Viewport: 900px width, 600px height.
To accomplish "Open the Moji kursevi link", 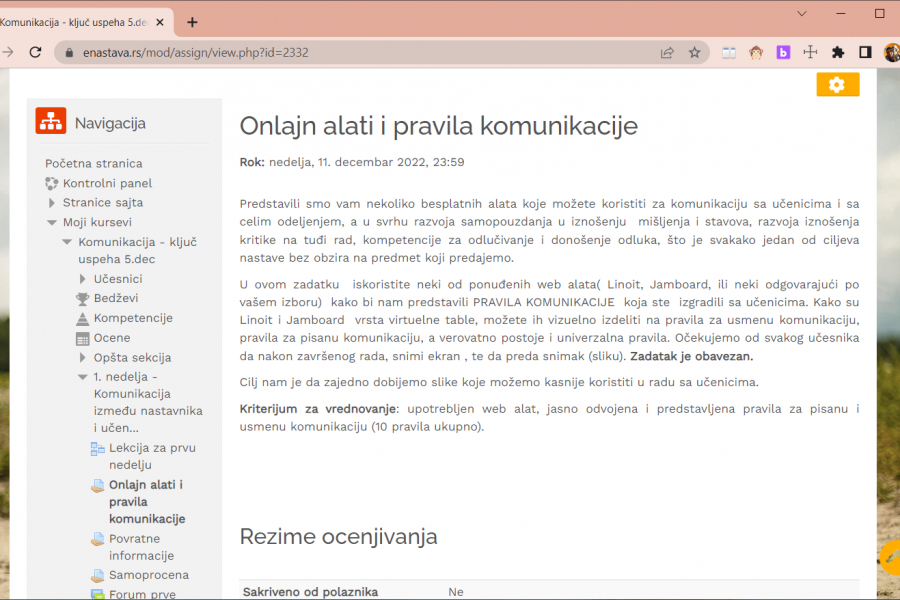I will 97,222.
